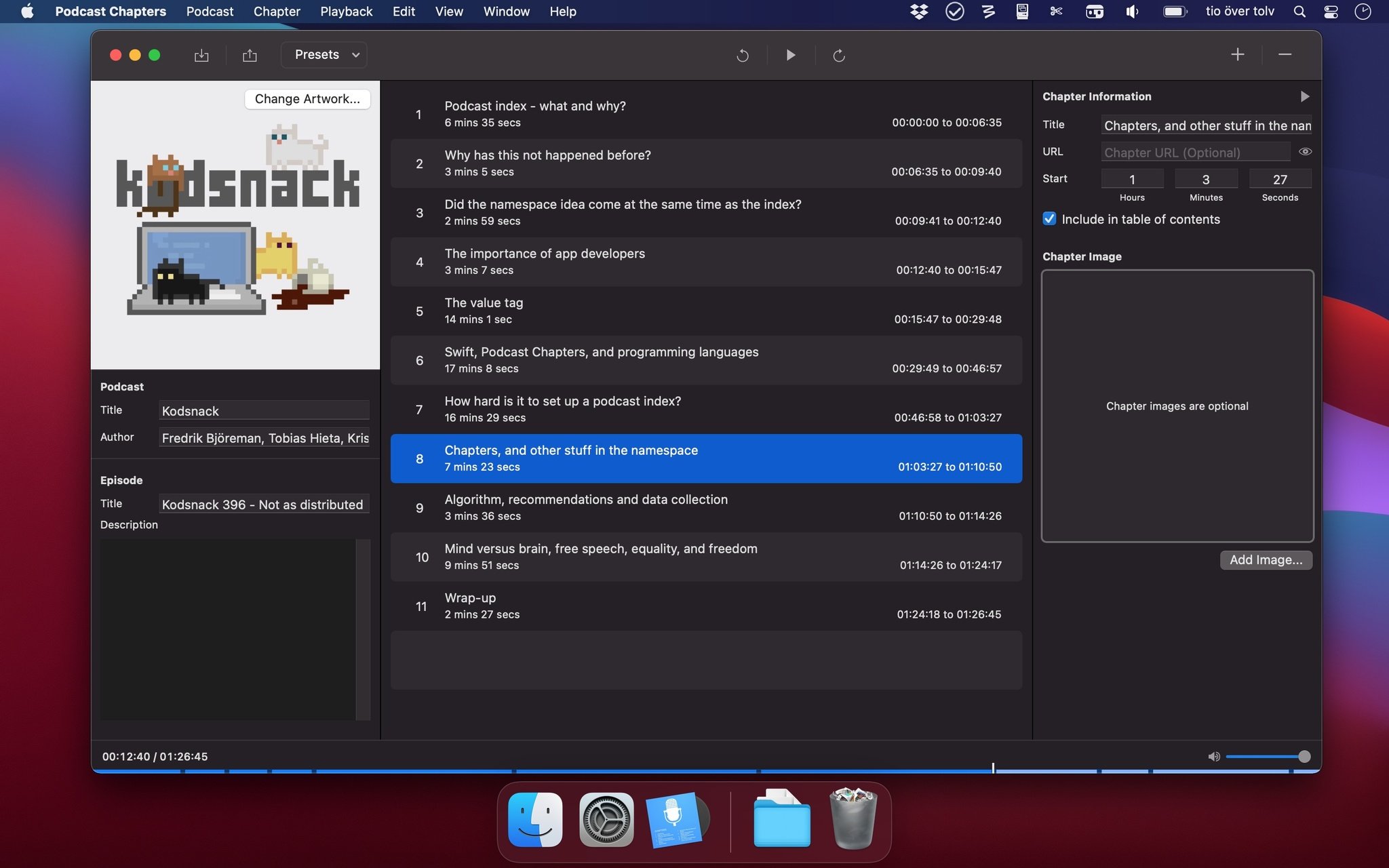The image size is (1389, 868).
Task: Click the Chapter Image drop area
Action: tap(1177, 406)
